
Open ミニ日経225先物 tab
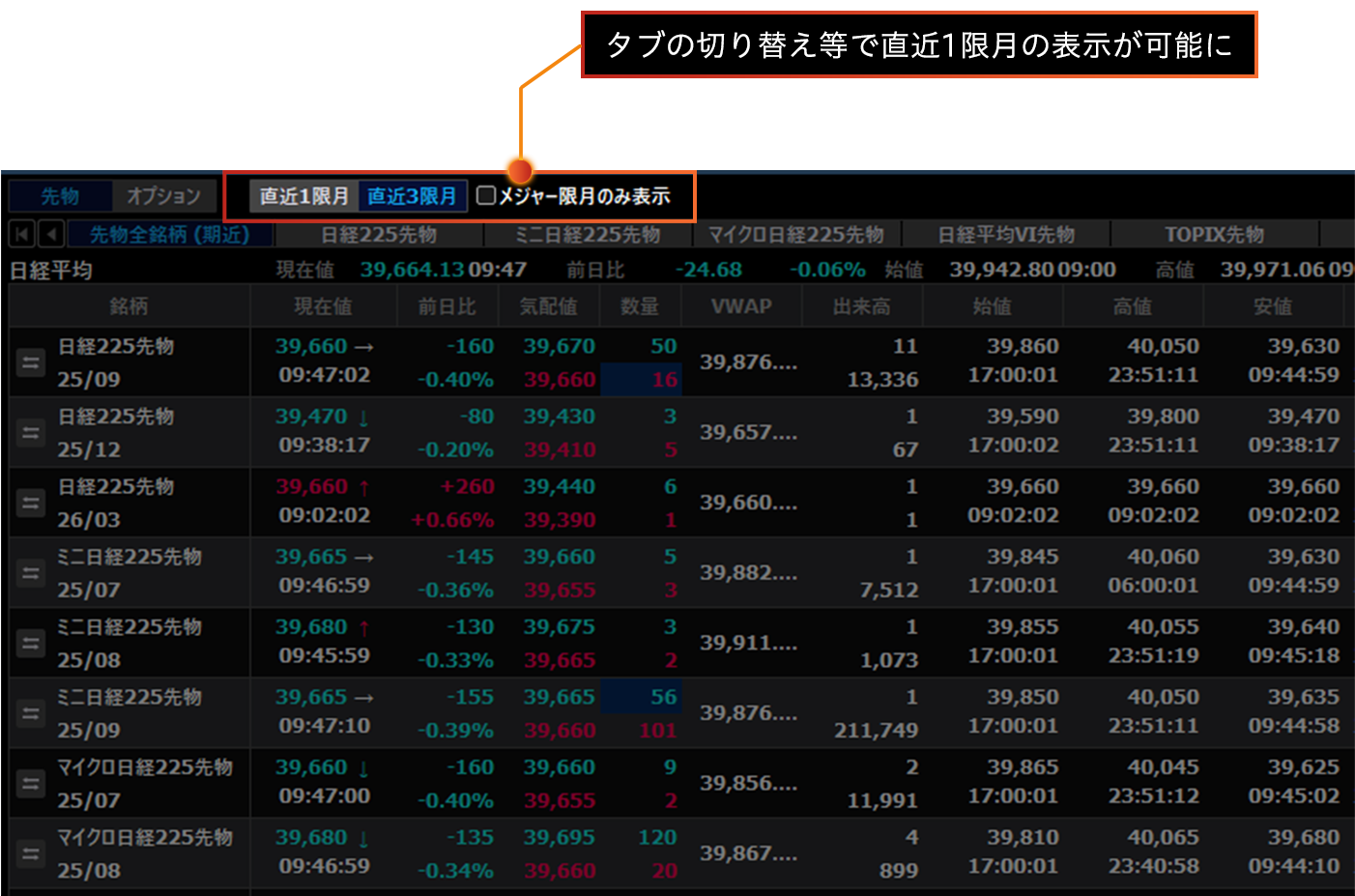588,235
